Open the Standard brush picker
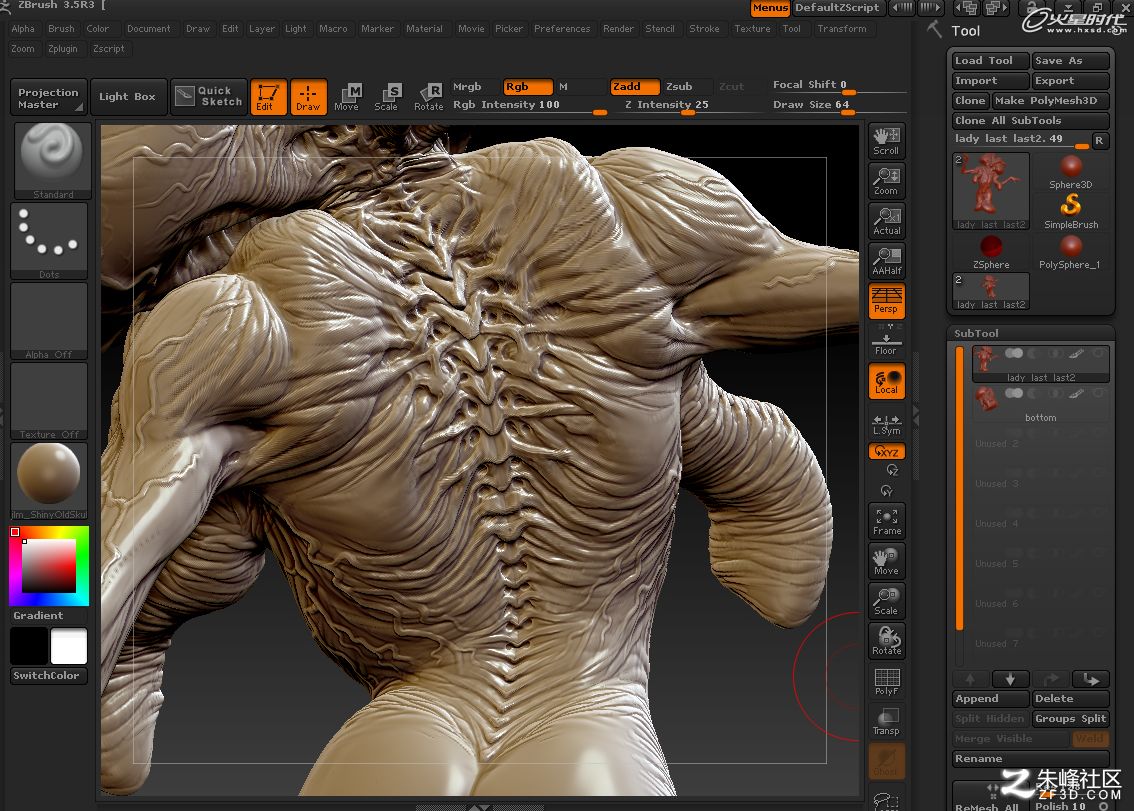Screen dimensions: 1134x811 pyautogui.click(x=52, y=161)
